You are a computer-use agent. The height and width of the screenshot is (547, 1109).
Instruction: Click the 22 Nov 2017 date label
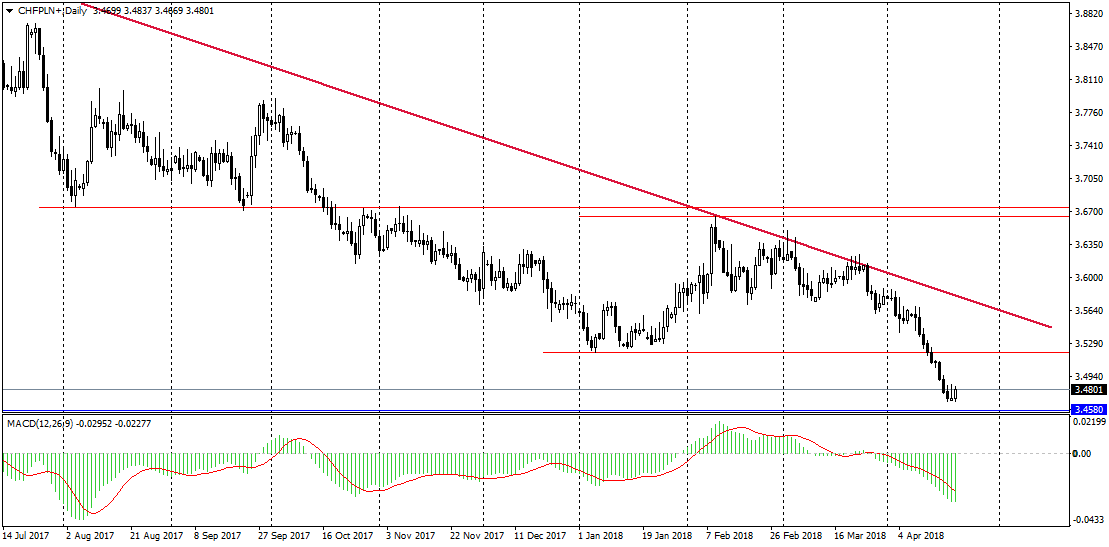[476, 536]
